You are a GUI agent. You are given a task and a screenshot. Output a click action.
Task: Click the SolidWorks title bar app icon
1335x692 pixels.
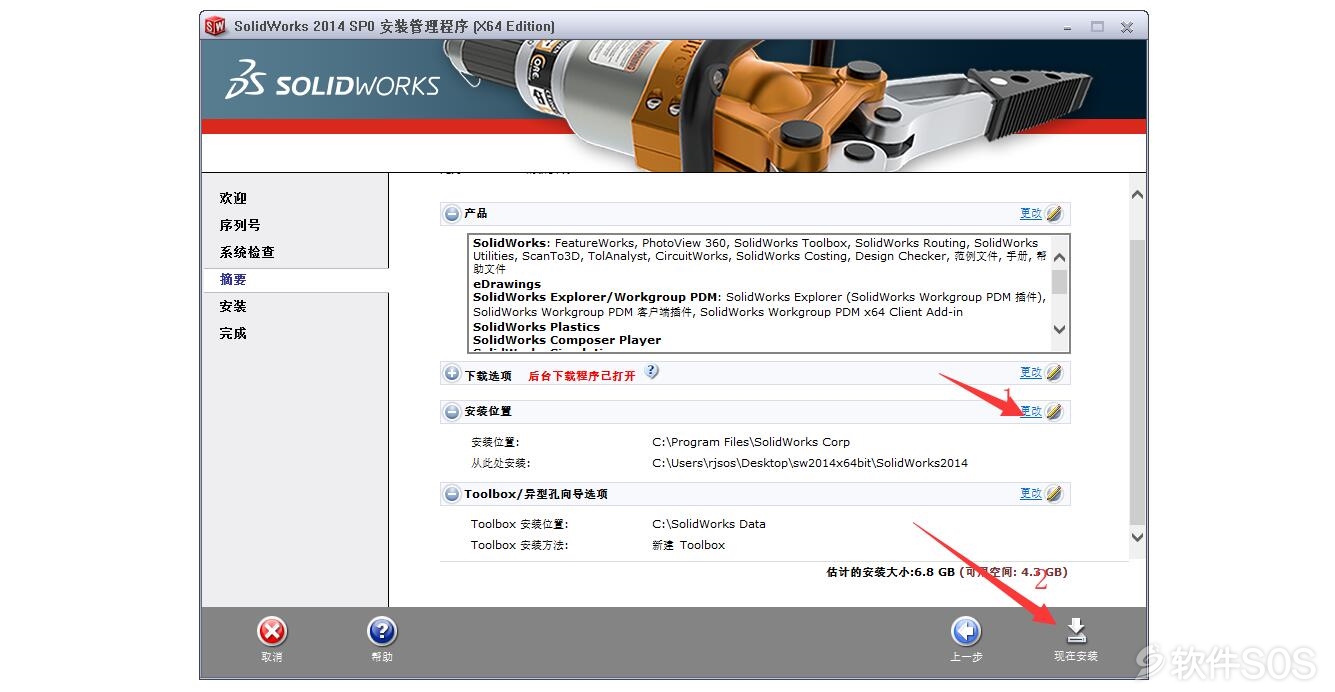pyautogui.click(x=215, y=27)
